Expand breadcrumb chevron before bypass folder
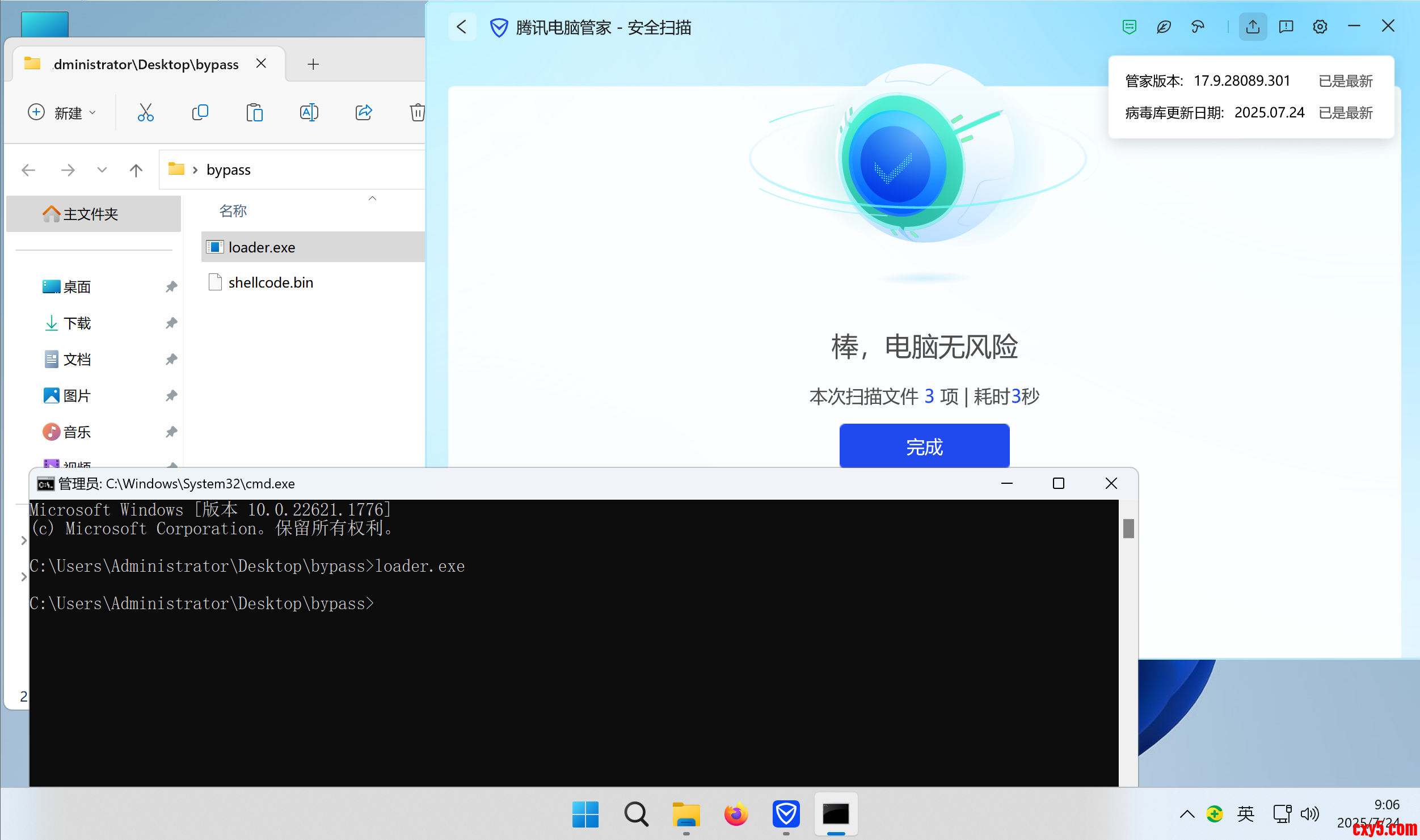The height and width of the screenshot is (840, 1420). tap(195, 170)
